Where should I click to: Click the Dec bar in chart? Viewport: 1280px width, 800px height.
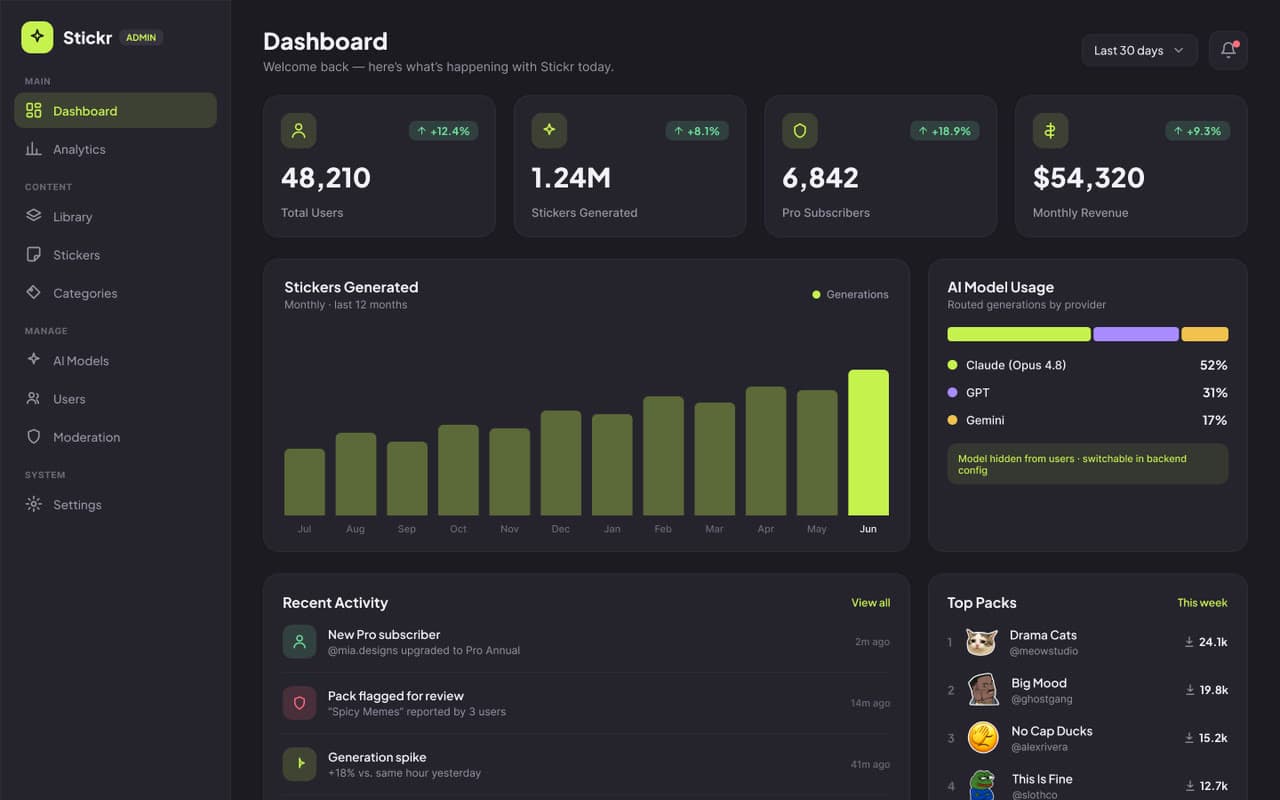click(561, 463)
